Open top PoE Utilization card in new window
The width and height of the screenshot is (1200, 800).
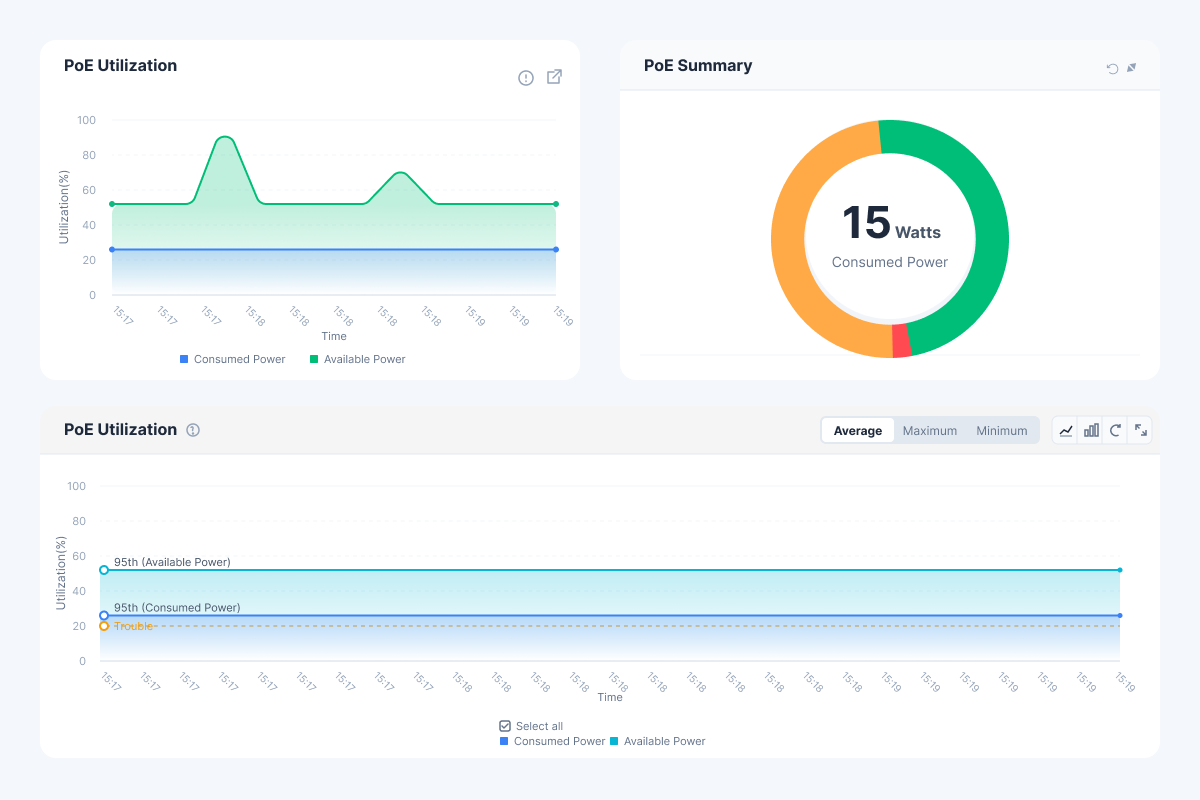pyautogui.click(x=555, y=77)
